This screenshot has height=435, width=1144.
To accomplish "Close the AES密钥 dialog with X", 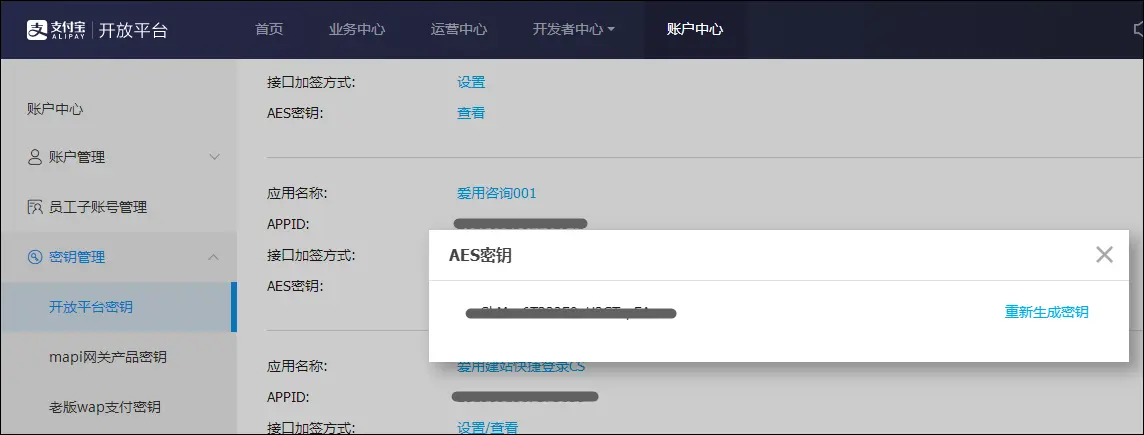I will pos(1104,255).
